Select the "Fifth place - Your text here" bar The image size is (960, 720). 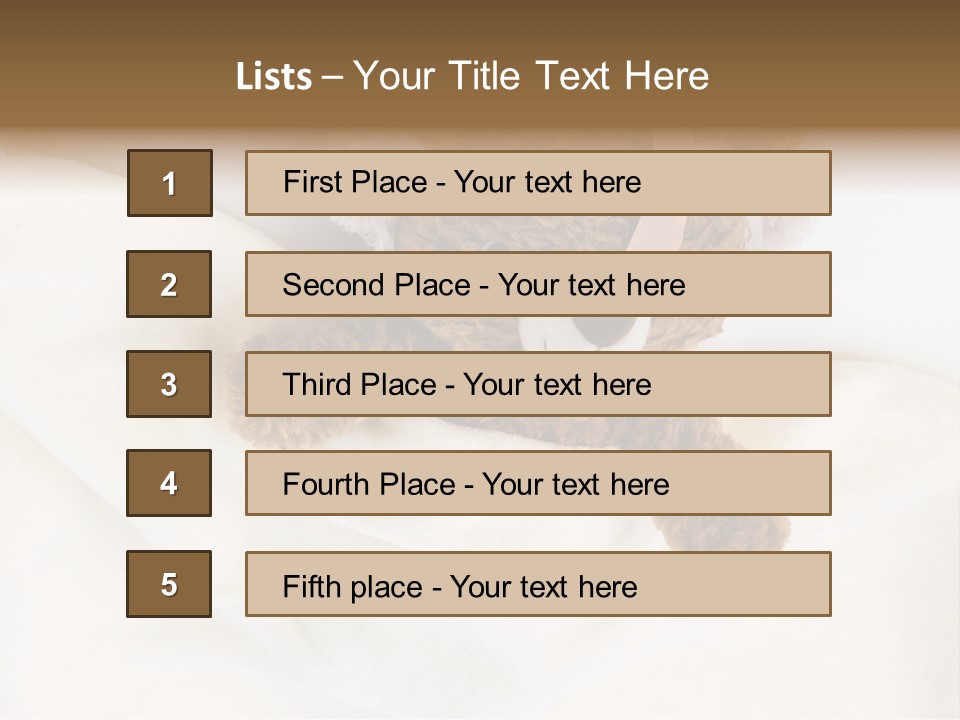[x=538, y=584]
